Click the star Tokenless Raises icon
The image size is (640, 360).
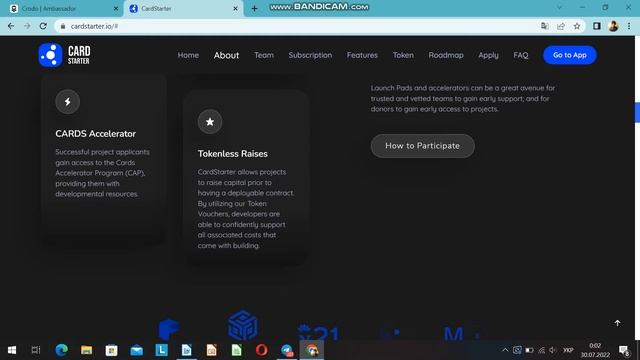[x=210, y=122]
